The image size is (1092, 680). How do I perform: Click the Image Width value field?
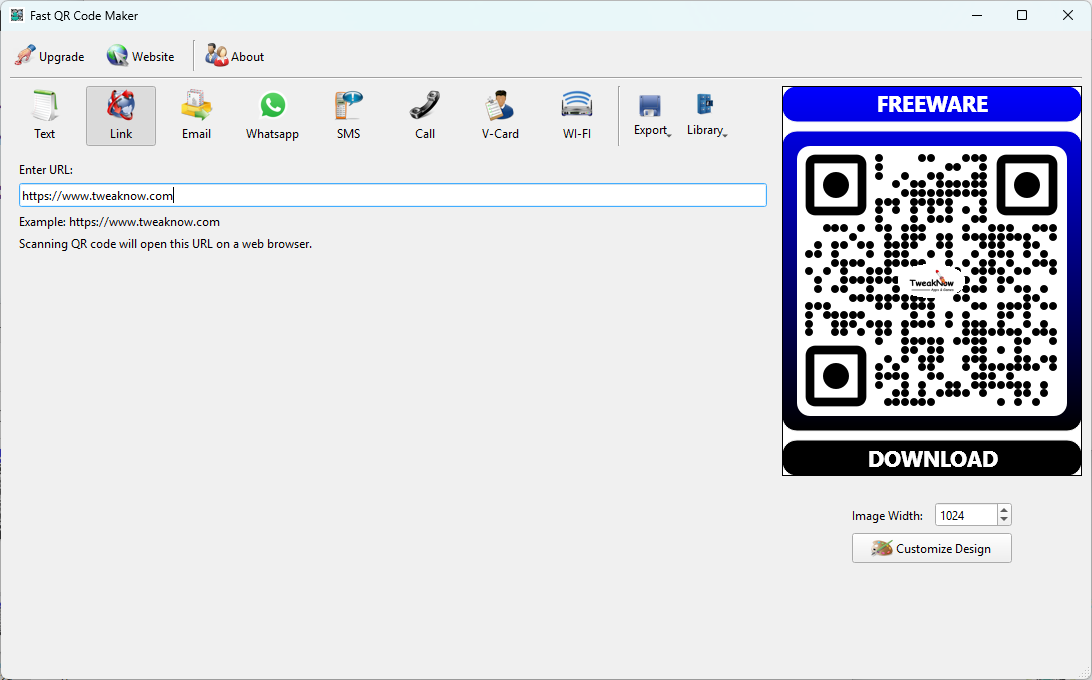point(966,515)
